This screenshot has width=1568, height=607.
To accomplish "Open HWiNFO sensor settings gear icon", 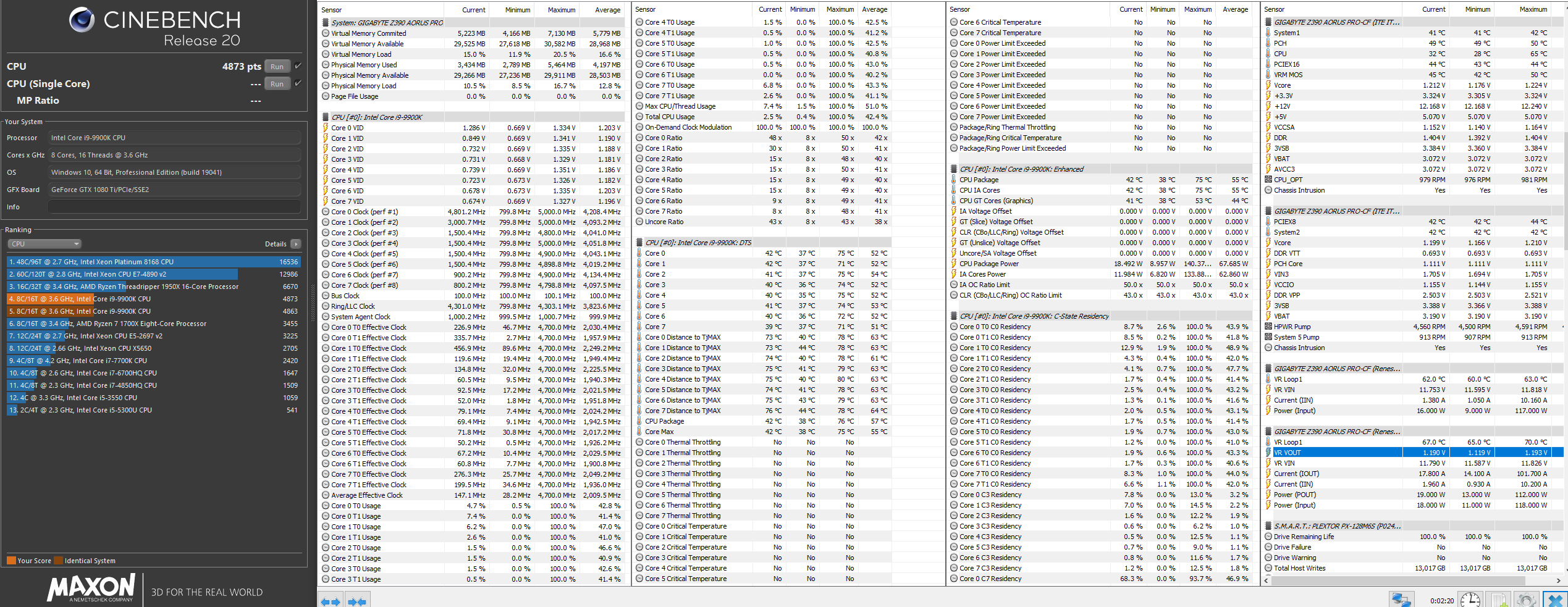I will click(x=1526, y=600).
